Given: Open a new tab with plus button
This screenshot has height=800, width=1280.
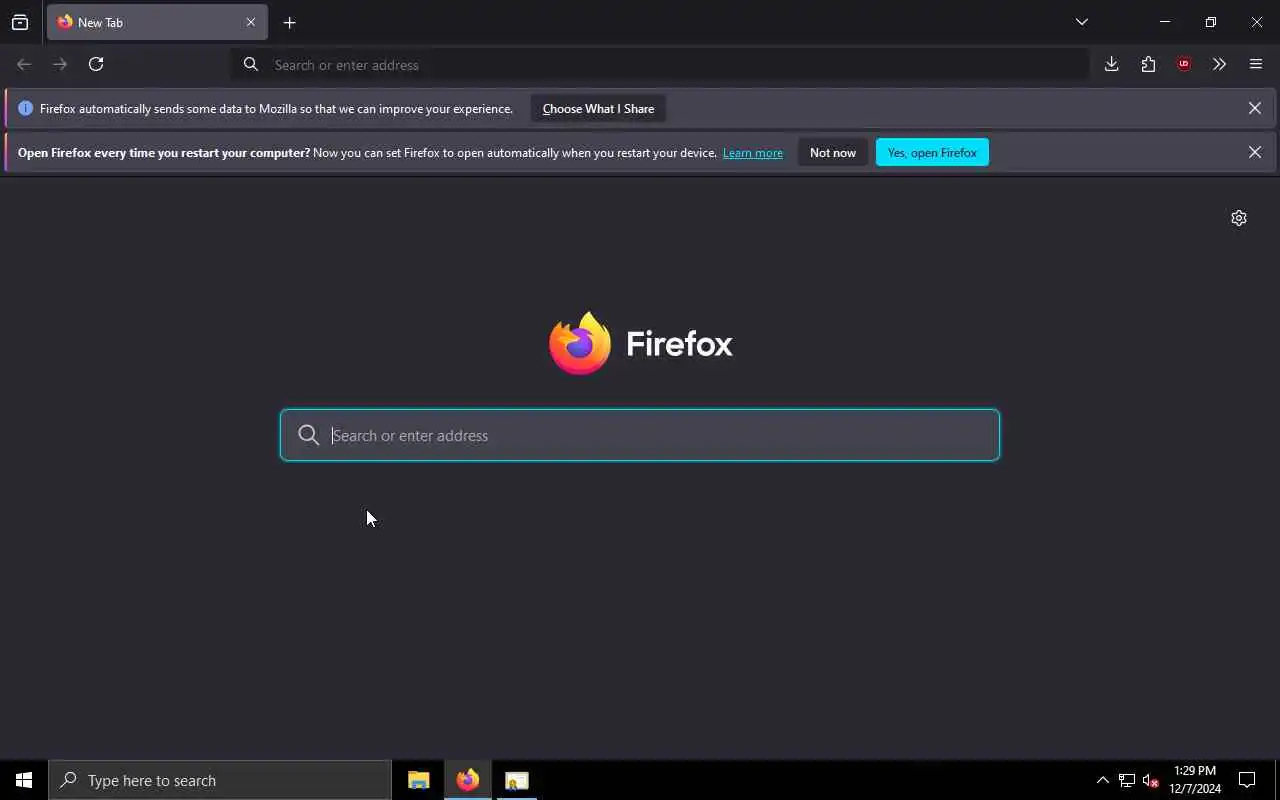Looking at the screenshot, I should pyautogui.click(x=289, y=22).
